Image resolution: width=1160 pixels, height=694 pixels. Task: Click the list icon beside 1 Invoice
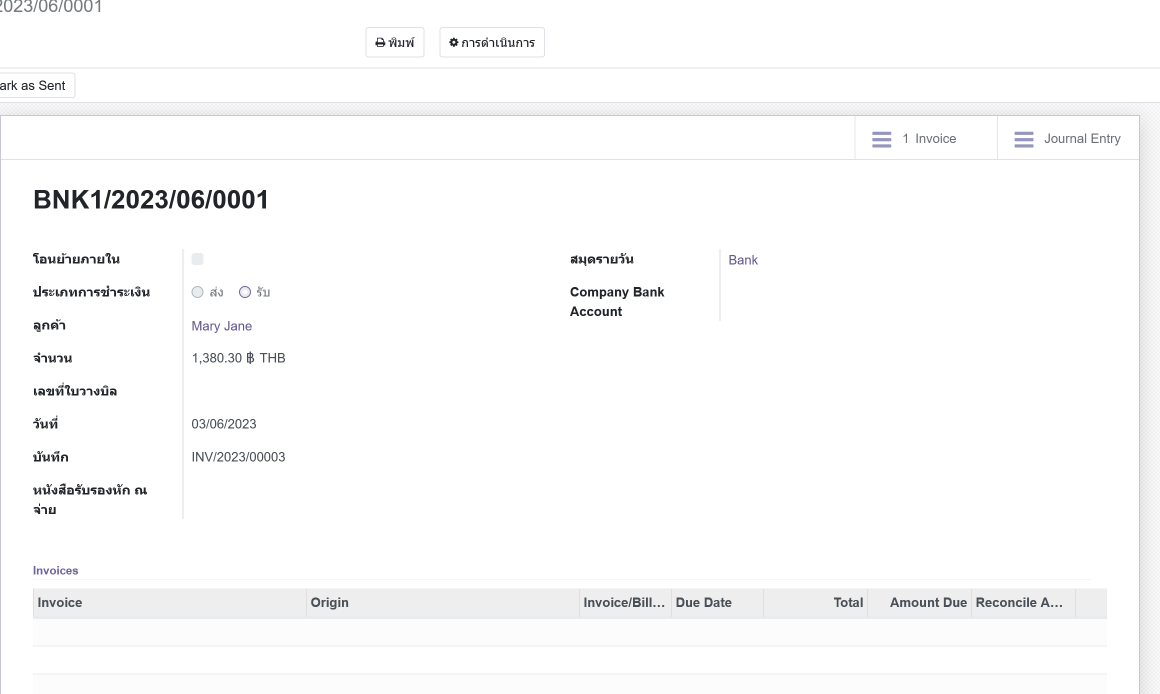[881, 139]
